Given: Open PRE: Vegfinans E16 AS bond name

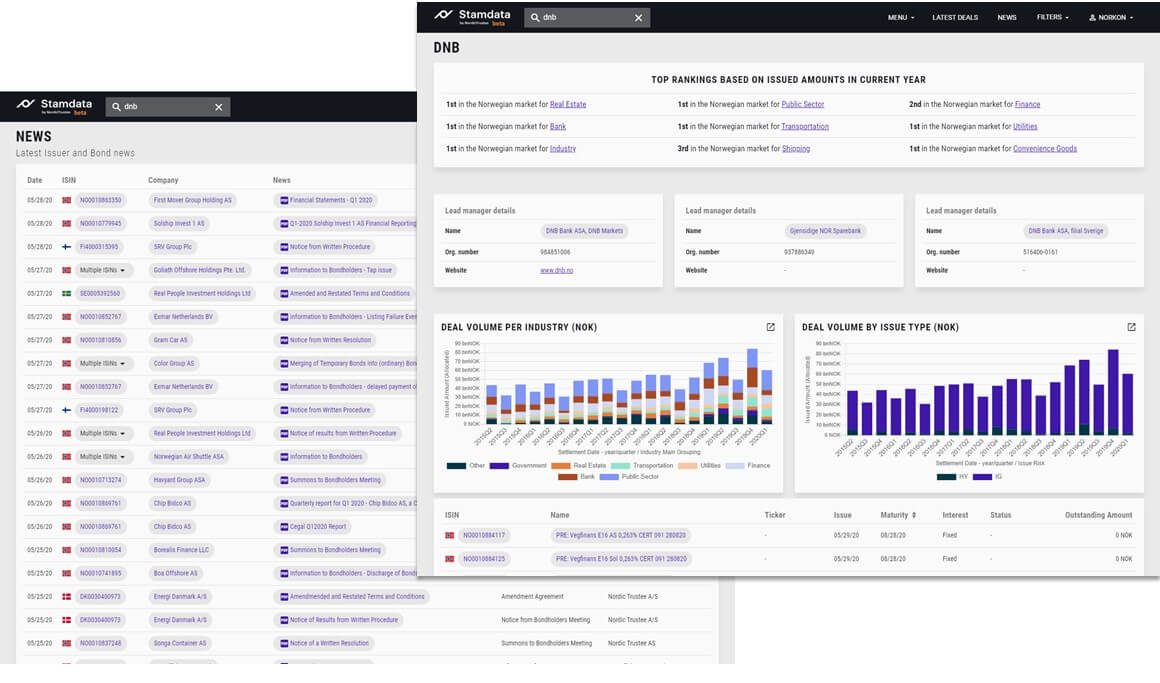Looking at the screenshot, I should tap(621, 536).
